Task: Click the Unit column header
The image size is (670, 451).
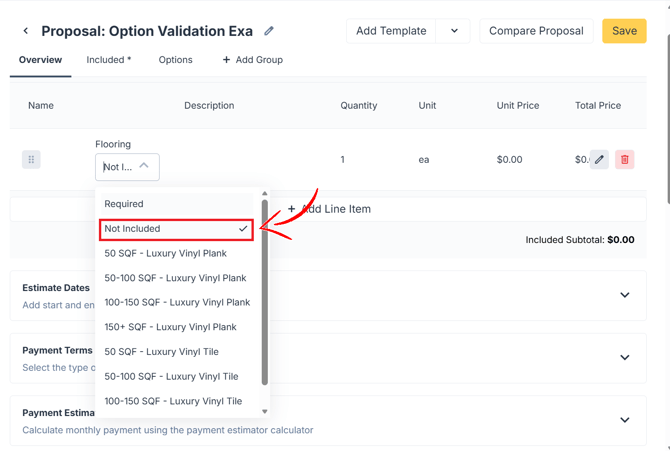Action: click(427, 106)
